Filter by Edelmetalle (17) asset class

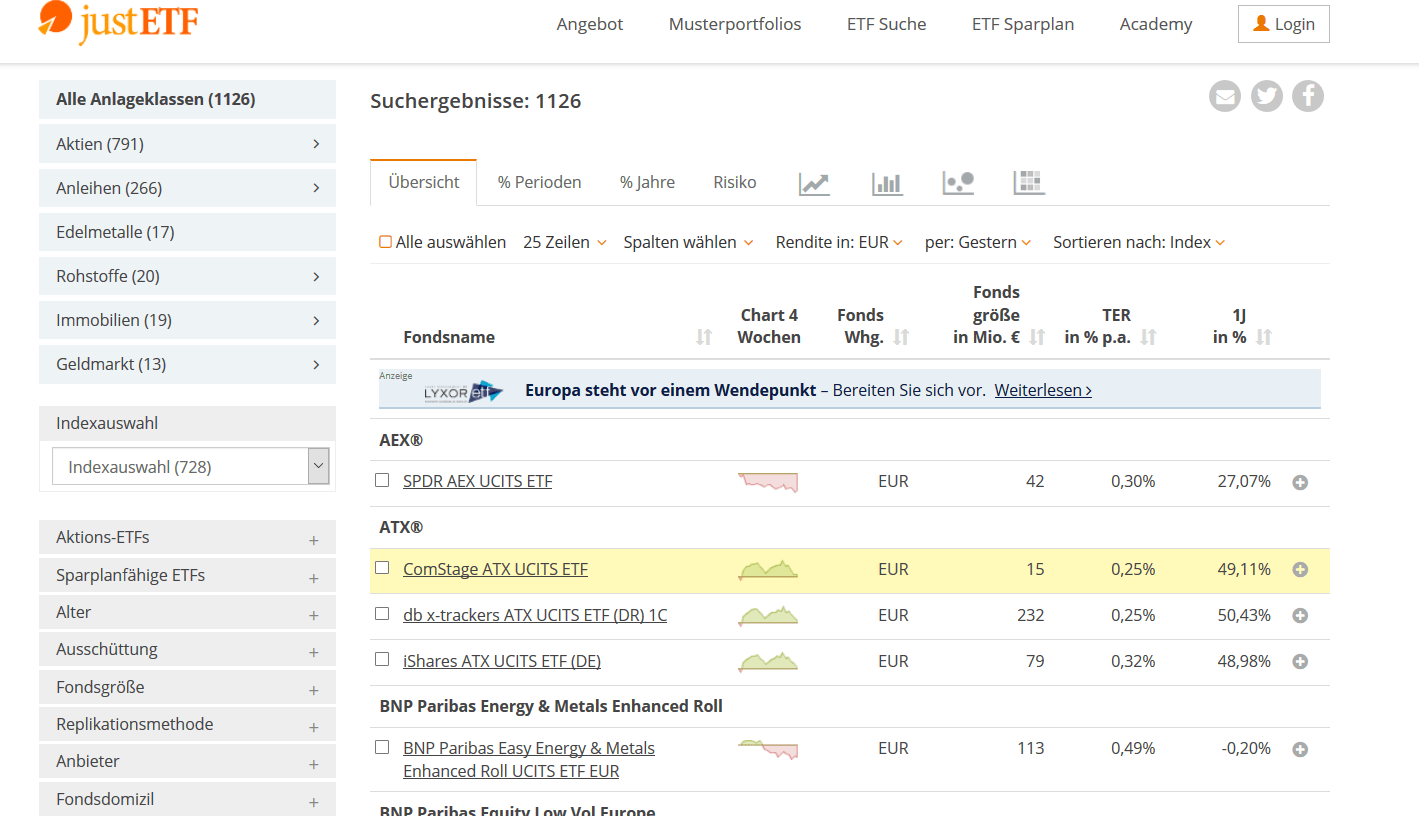click(188, 232)
